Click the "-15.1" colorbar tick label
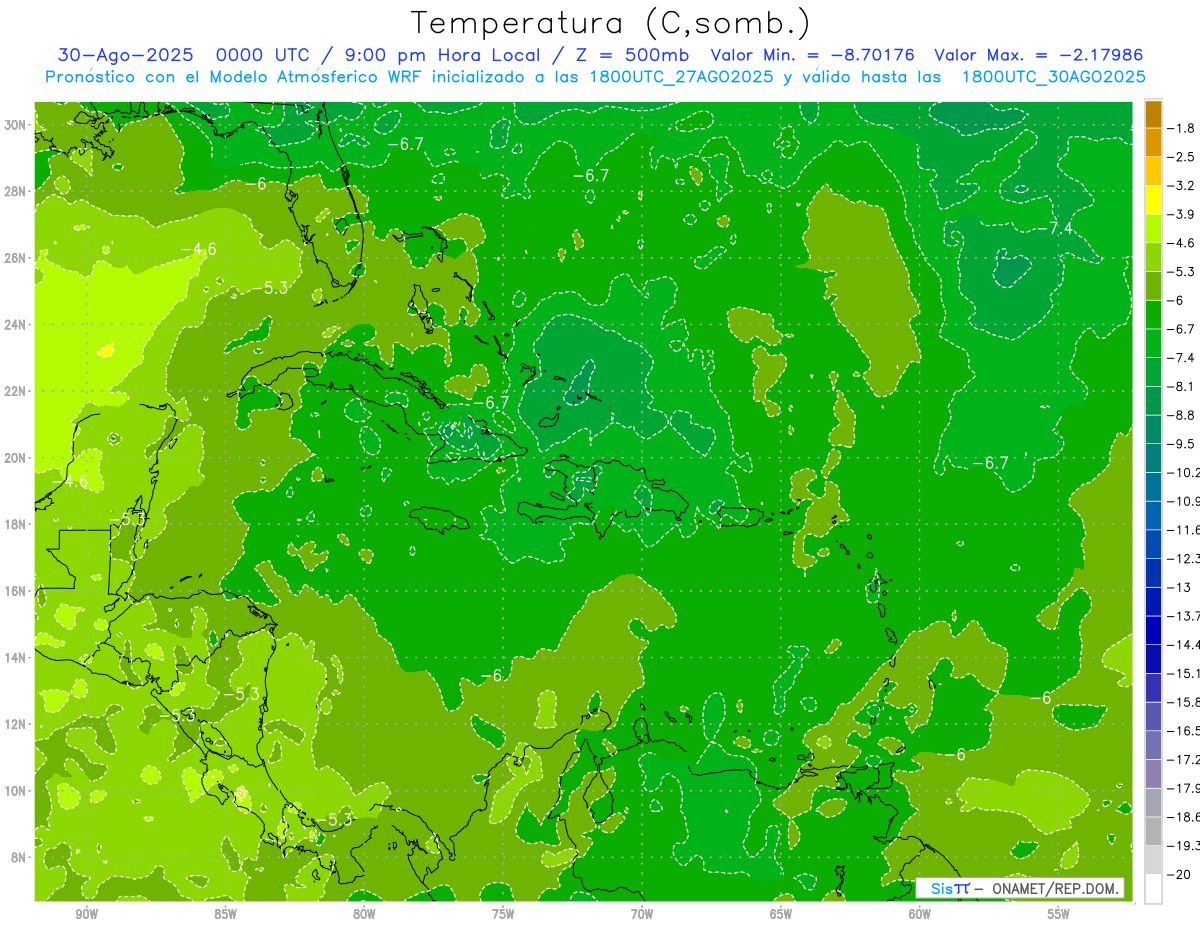 pyautogui.click(x=1183, y=673)
